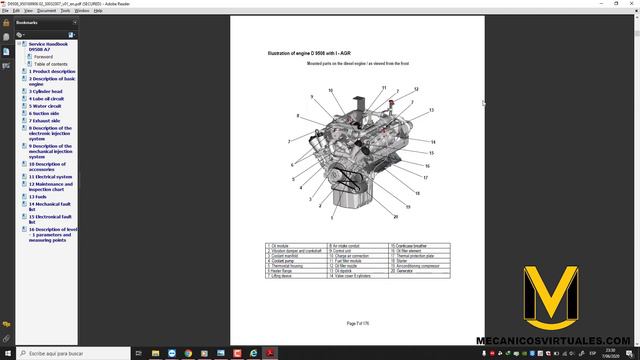Switch to Adobe Reader in the taskbar
Image resolution: width=640 pixels, height=360 pixels.
pyautogui.click(x=270, y=353)
